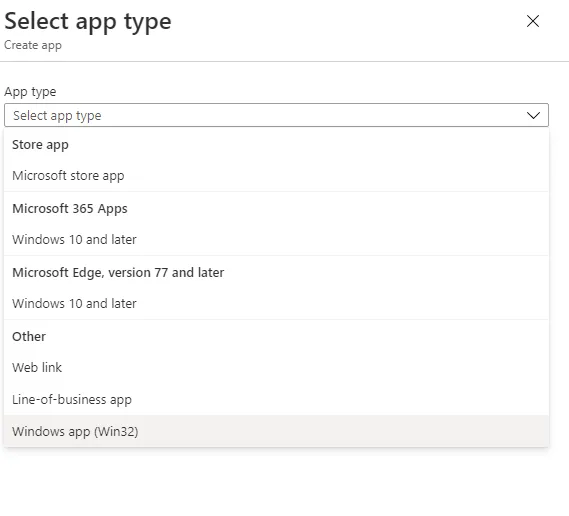
Task: Click the Create app subtitle text
Action: (x=33, y=45)
